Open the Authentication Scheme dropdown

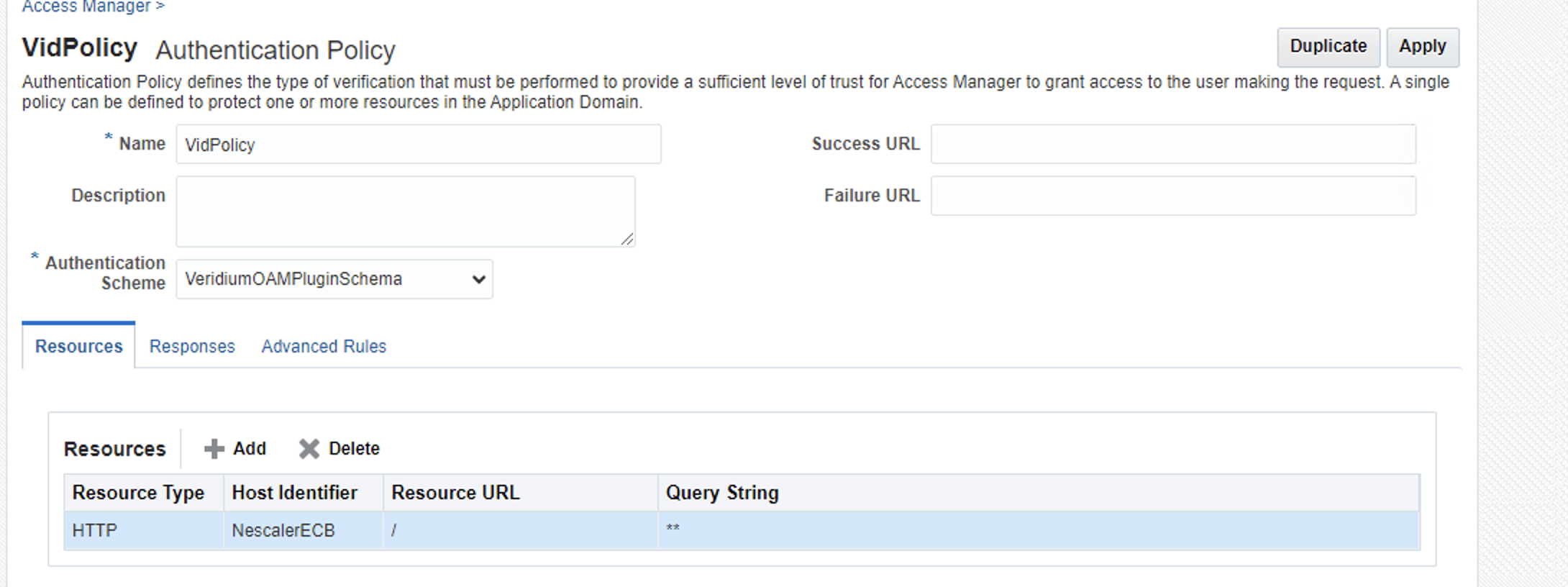pos(334,279)
